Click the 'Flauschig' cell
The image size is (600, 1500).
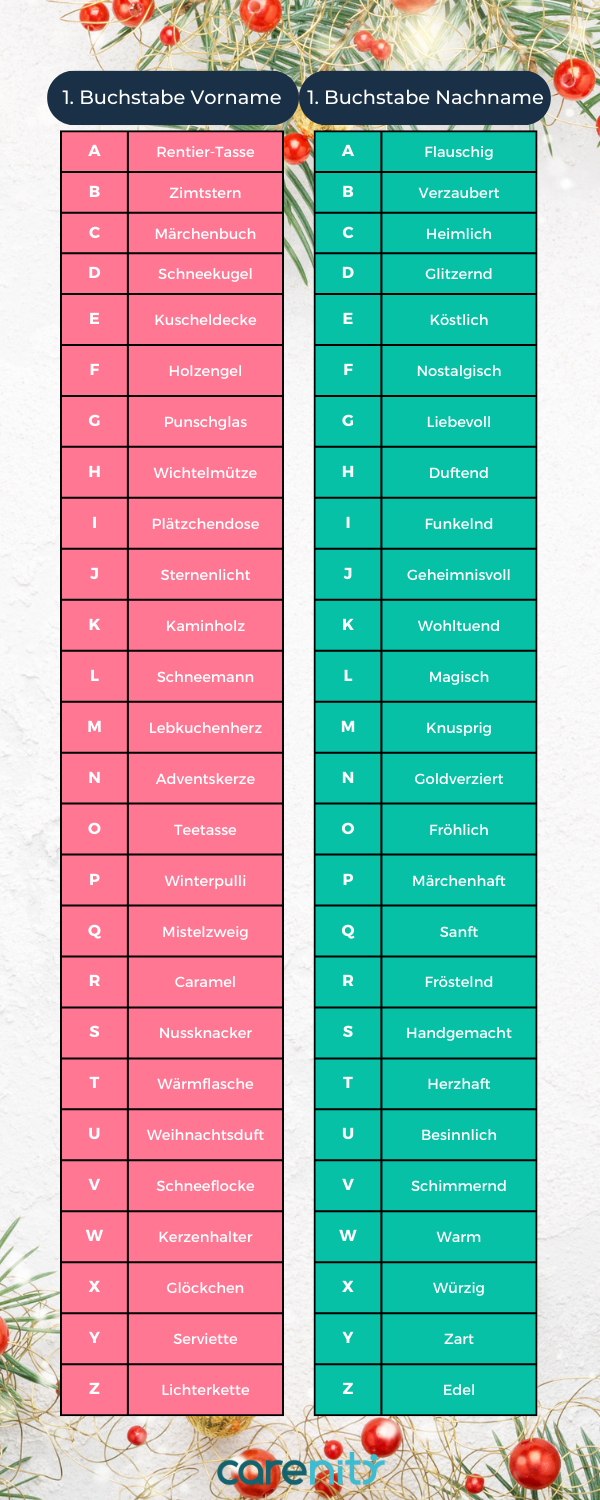click(458, 152)
